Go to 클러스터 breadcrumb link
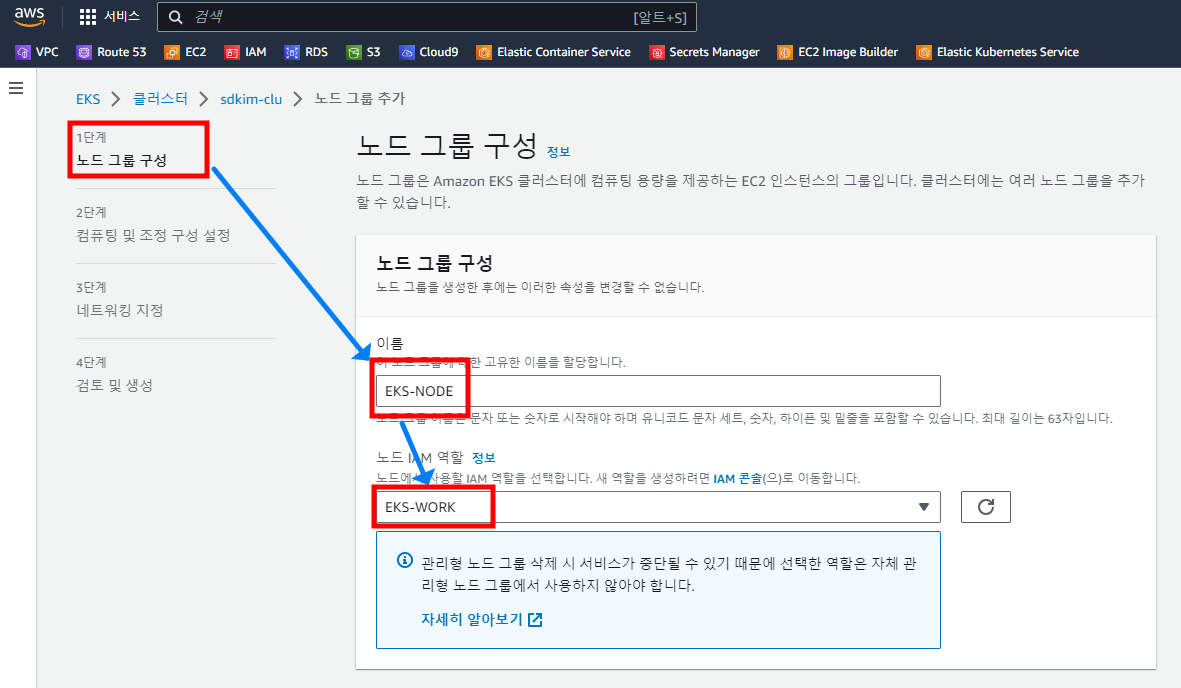1181x688 pixels. [160, 99]
